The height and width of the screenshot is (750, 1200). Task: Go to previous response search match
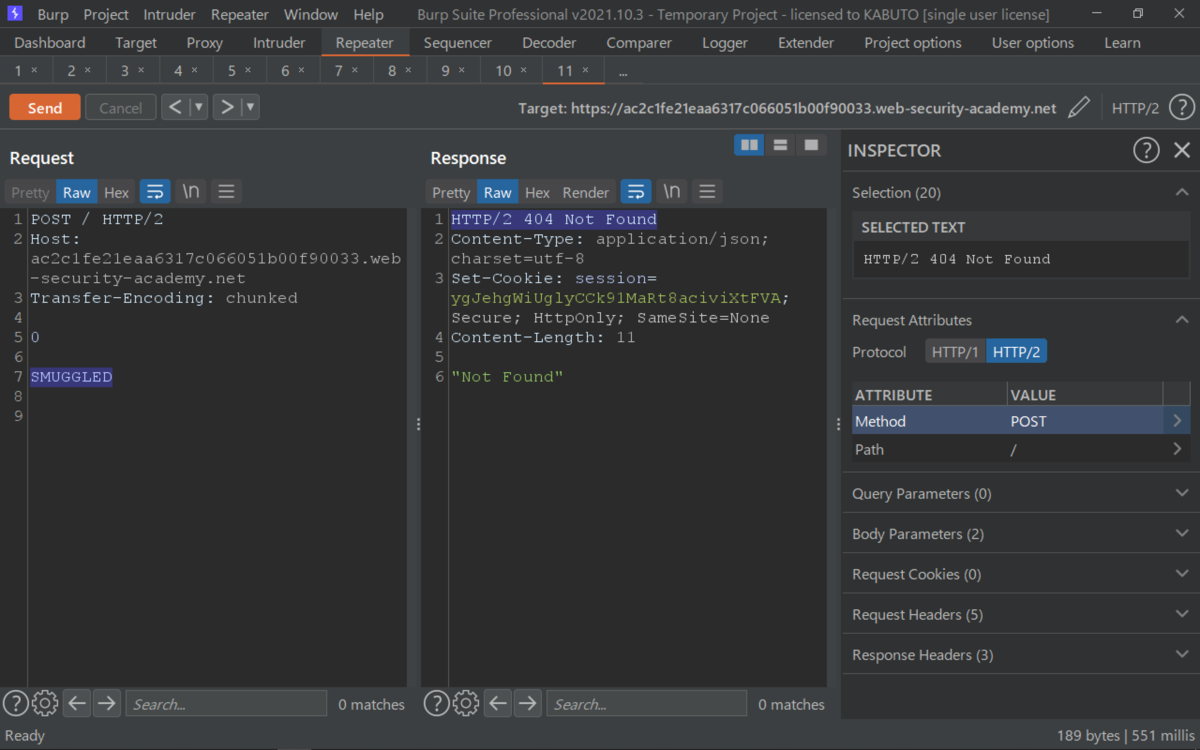[x=498, y=703]
